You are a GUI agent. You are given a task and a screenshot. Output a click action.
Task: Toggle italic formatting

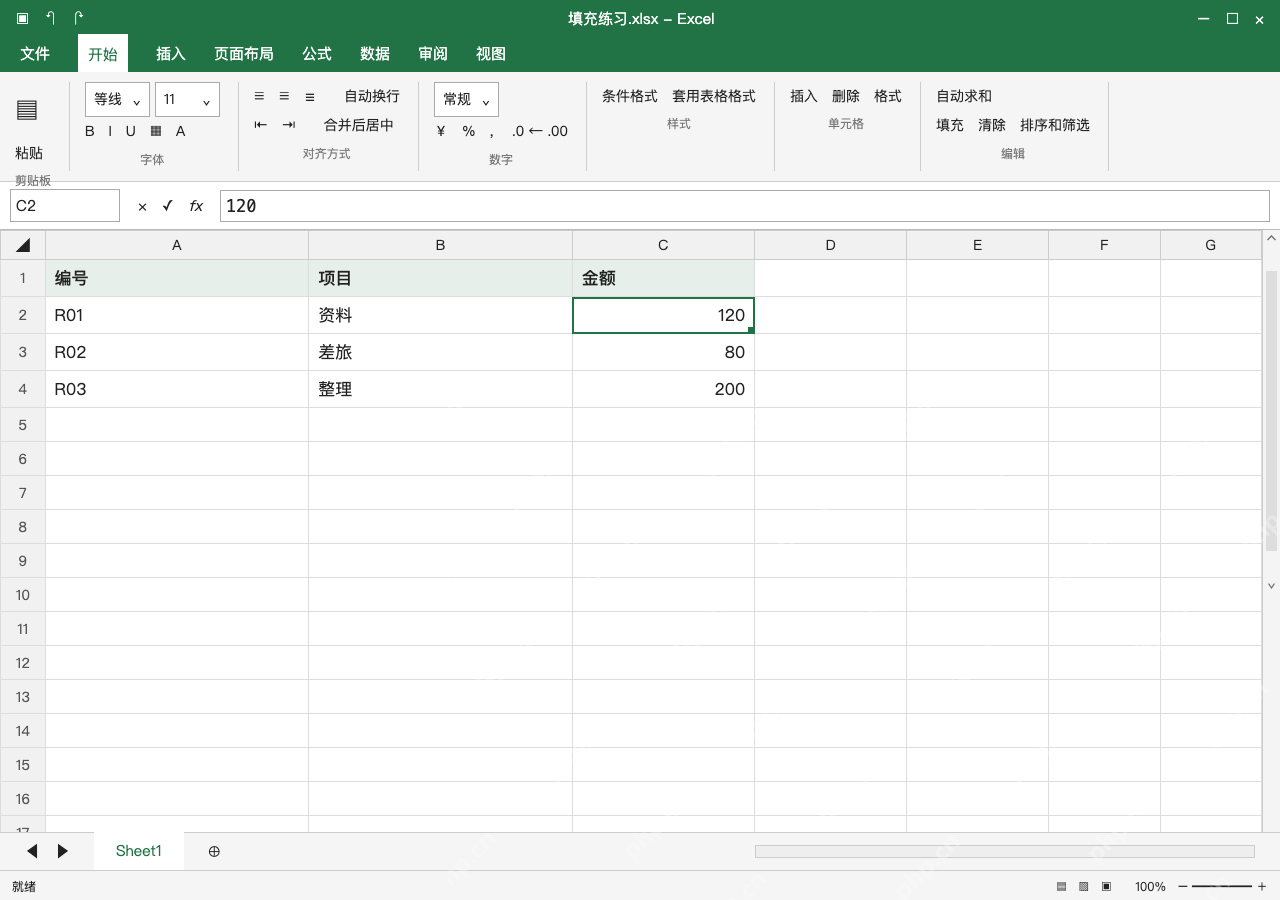pos(110,131)
